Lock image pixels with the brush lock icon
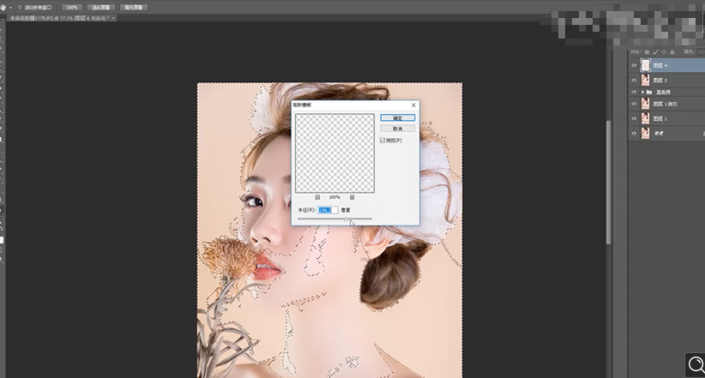705x378 pixels. 656,52
